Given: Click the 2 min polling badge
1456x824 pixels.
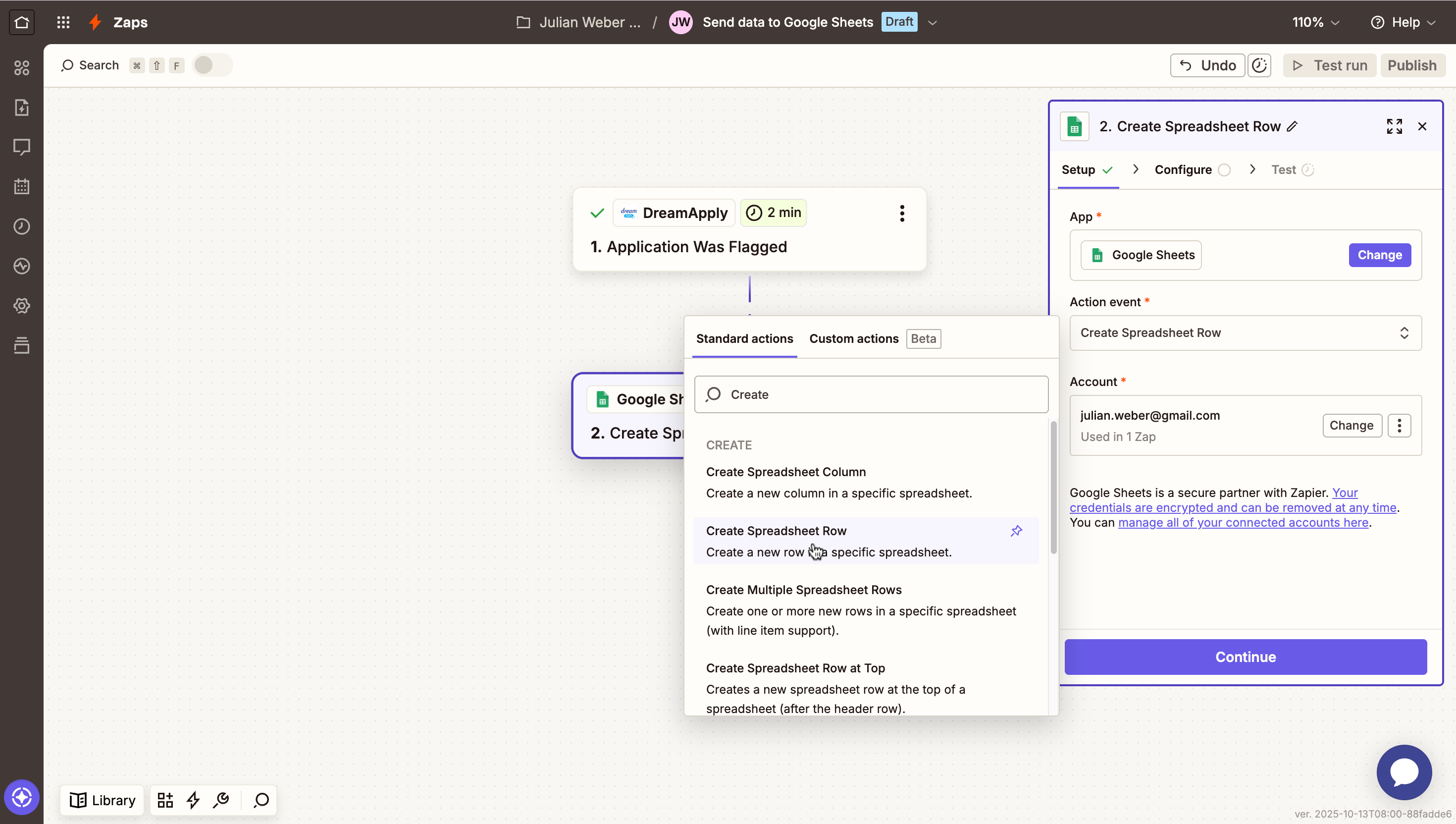Looking at the screenshot, I should pyautogui.click(x=773, y=213).
